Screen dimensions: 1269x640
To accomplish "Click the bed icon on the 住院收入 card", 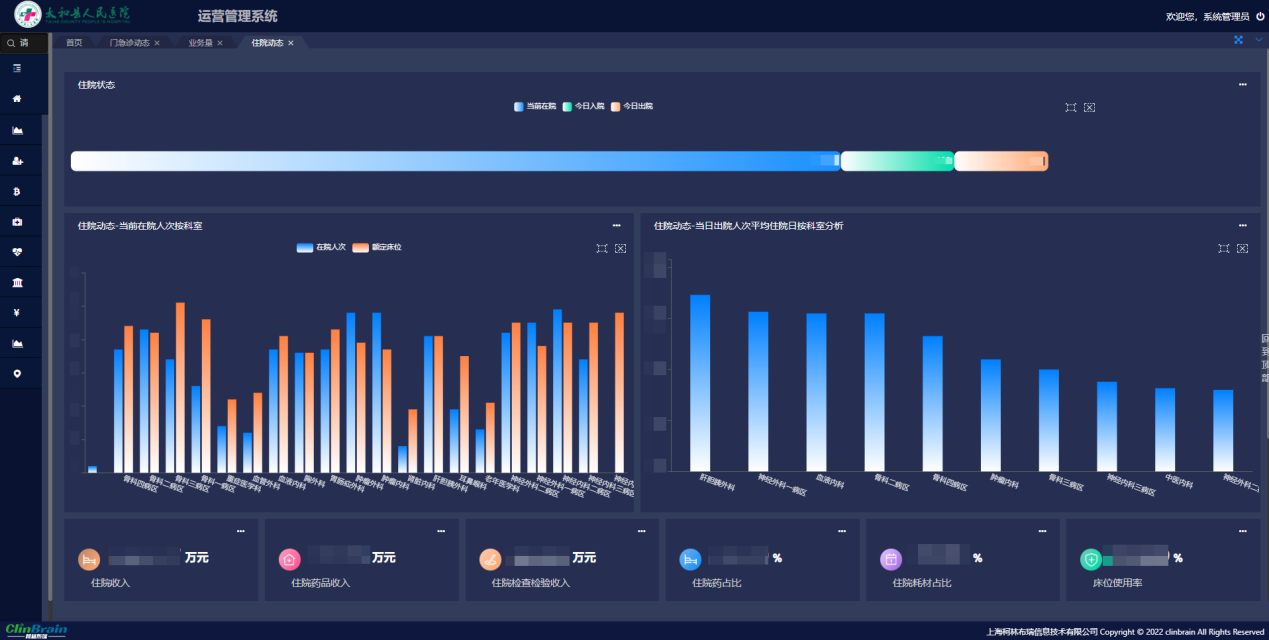I will [89, 559].
